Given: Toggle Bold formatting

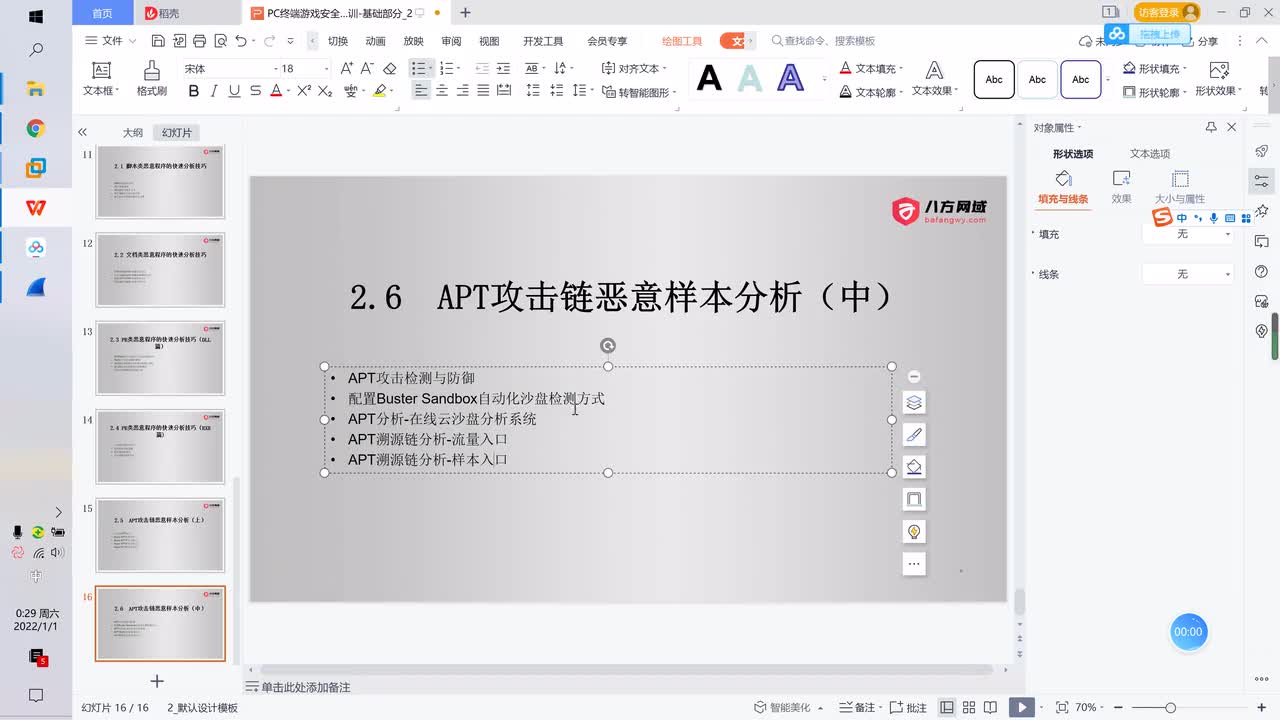Looking at the screenshot, I should click(x=194, y=91).
